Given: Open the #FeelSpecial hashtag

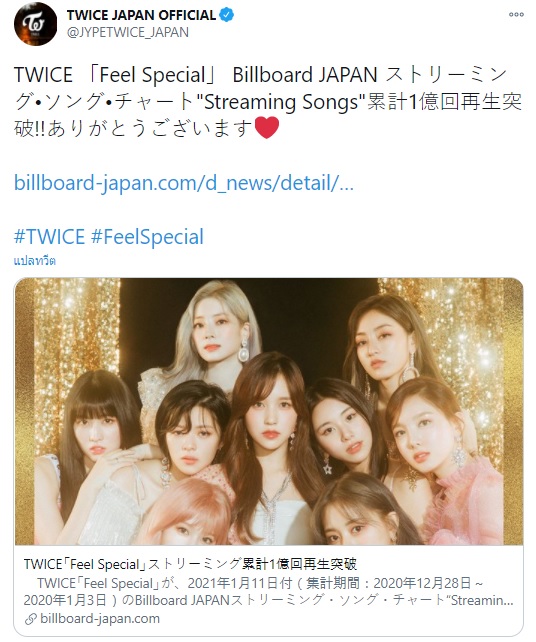Looking at the screenshot, I should click(x=147, y=237).
